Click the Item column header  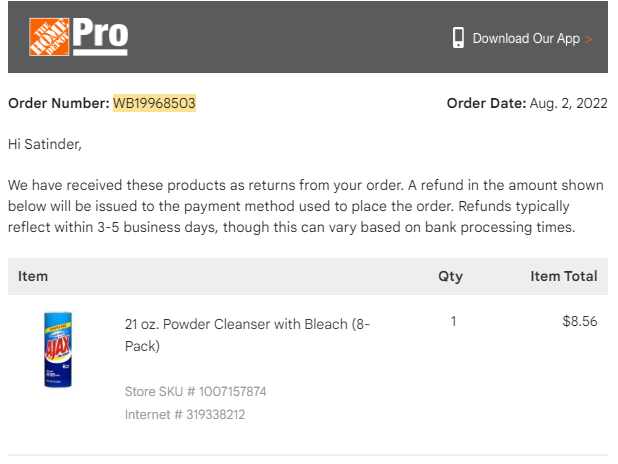click(33, 276)
